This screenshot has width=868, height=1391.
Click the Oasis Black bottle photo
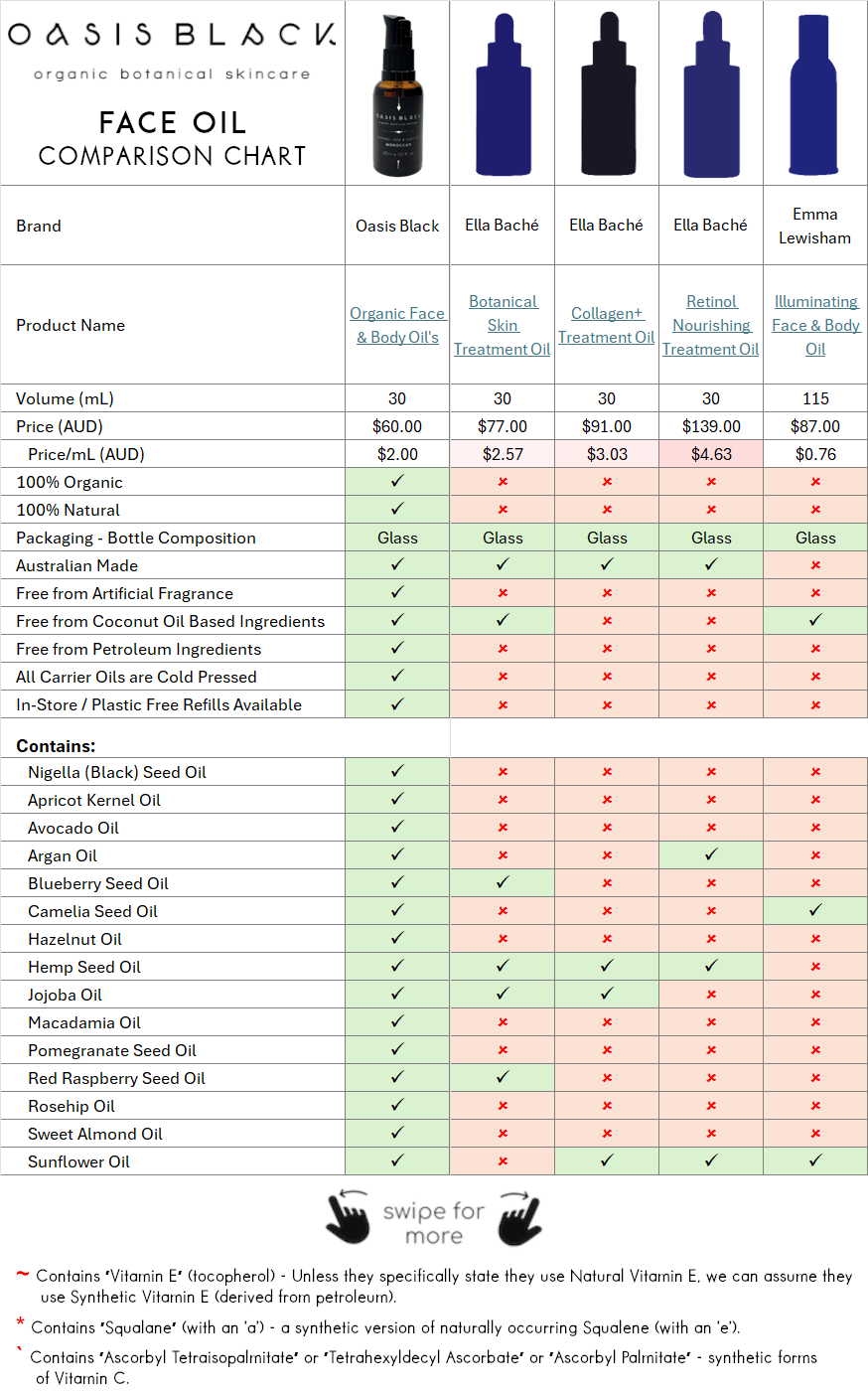pyautogui.click(x=397, y=96)
